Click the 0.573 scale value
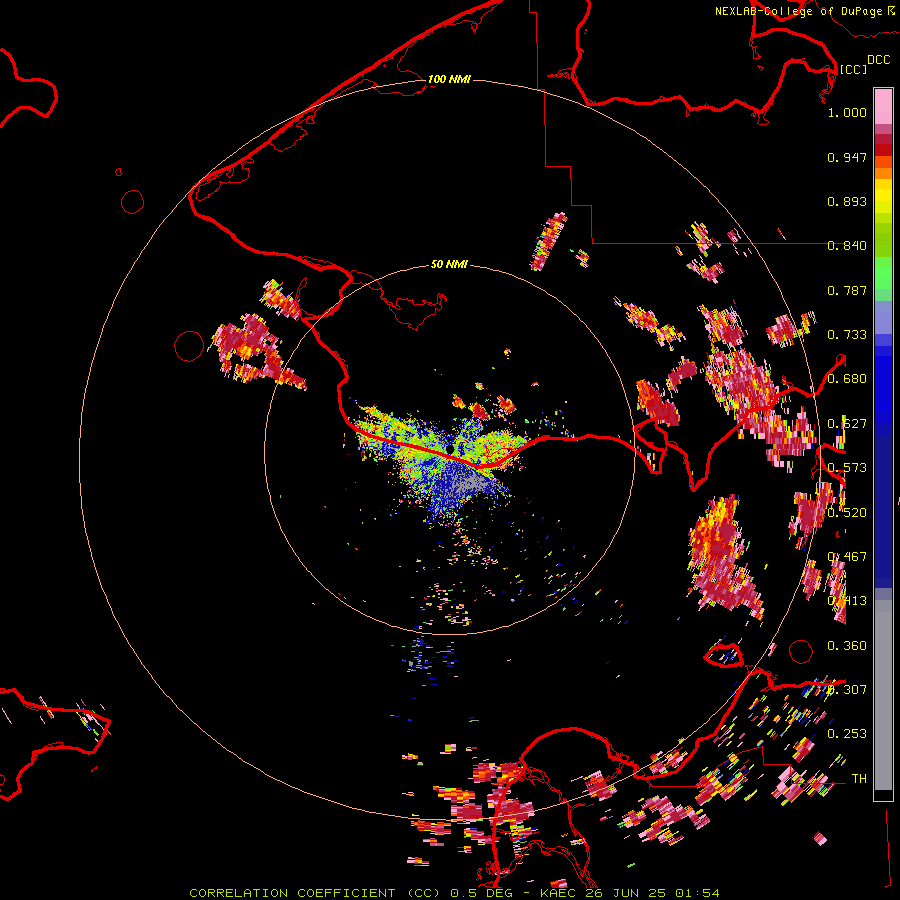The height and width of the screenshot is (900, 900). tap(847, 468)
